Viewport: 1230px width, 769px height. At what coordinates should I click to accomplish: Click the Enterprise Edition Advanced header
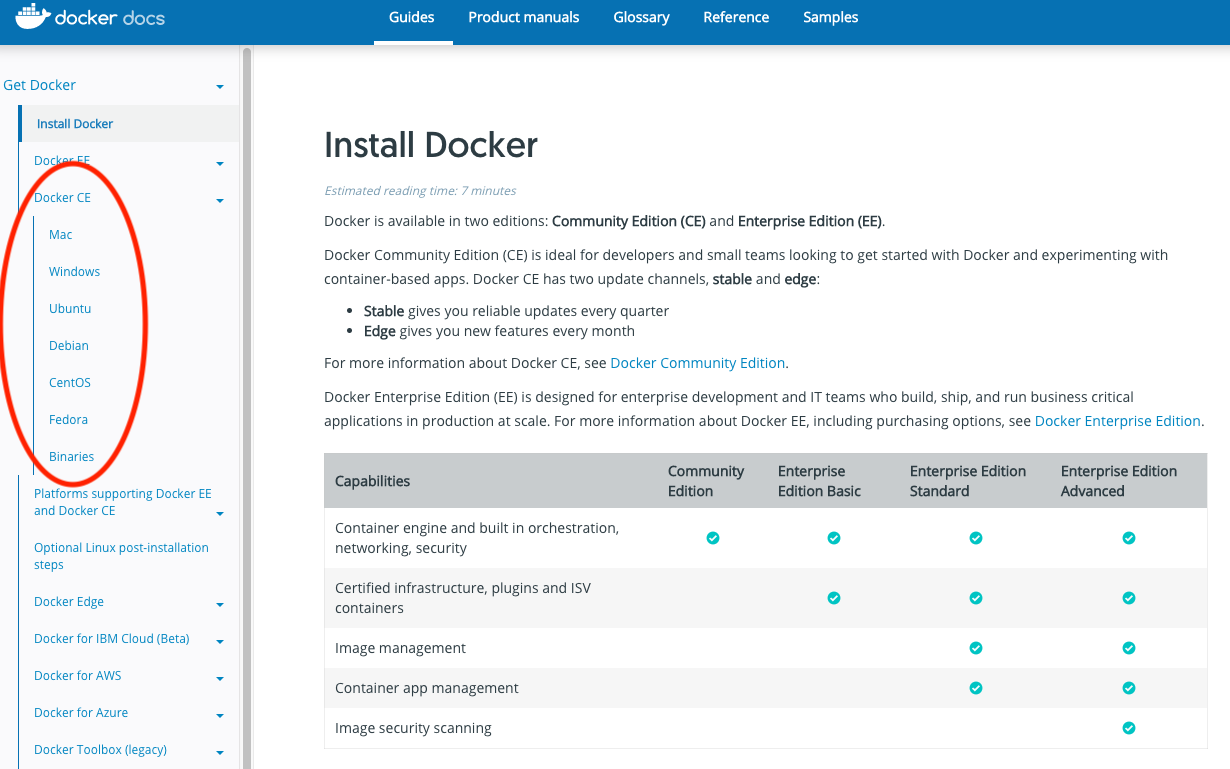1119,481
